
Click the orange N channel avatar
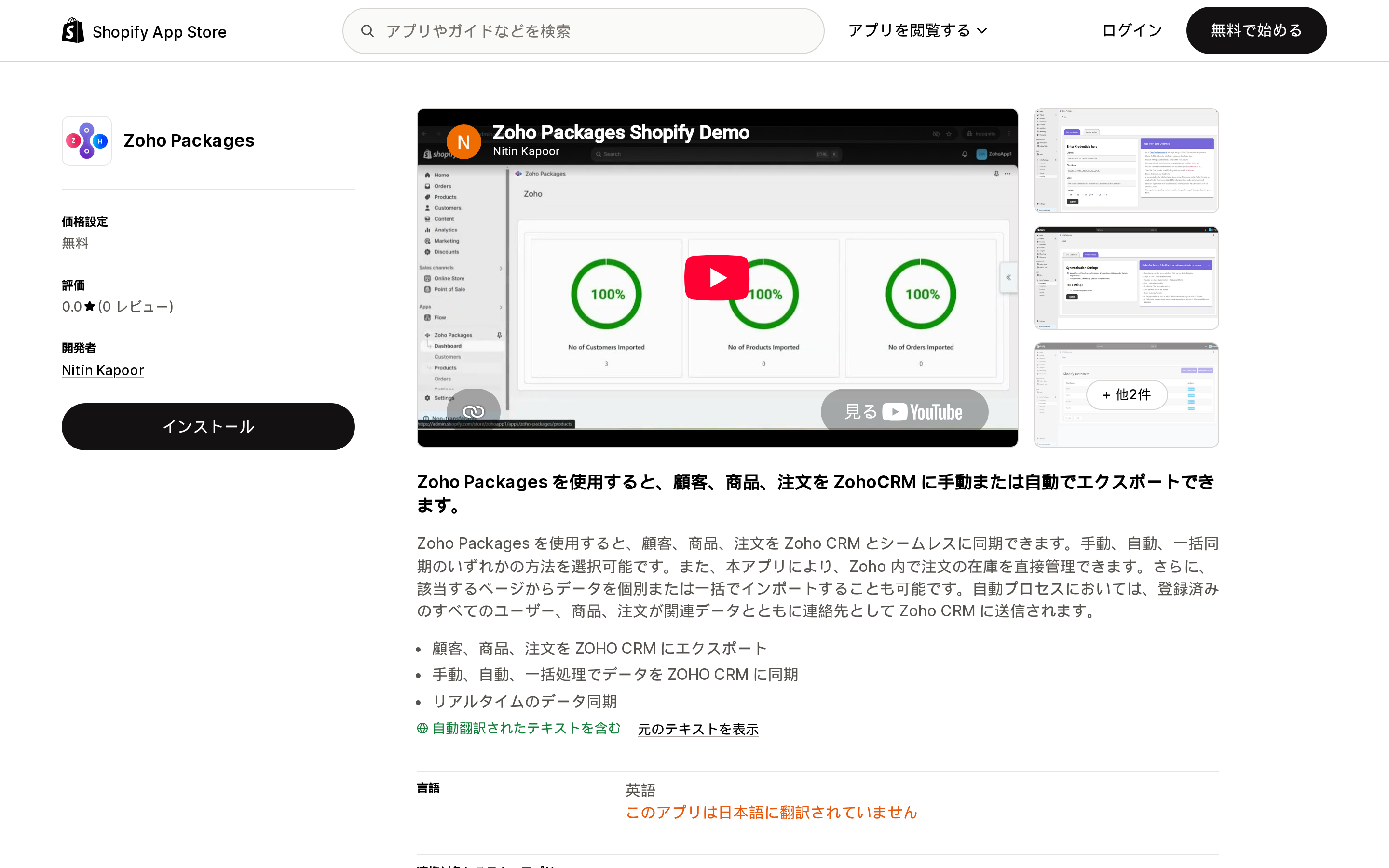point(464,142)
